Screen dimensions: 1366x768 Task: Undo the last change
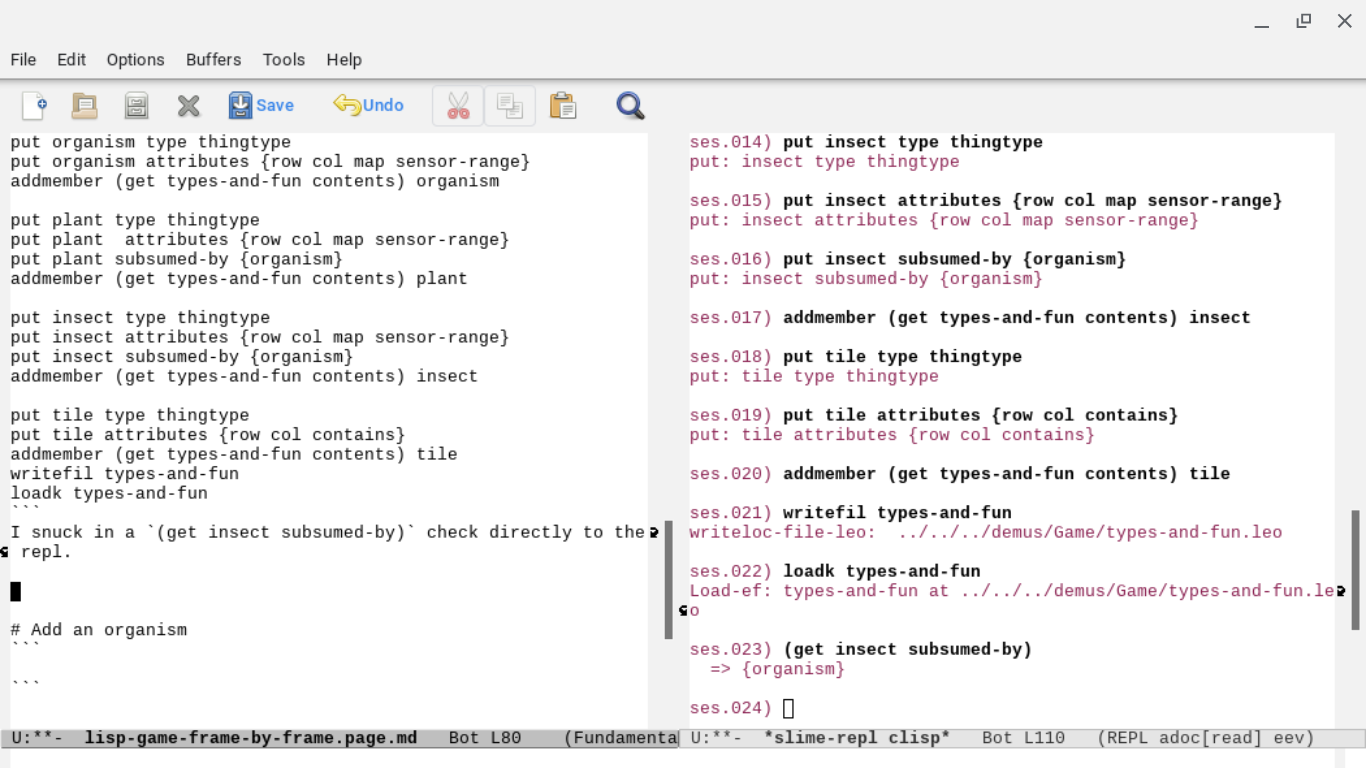tap(368, 105)
